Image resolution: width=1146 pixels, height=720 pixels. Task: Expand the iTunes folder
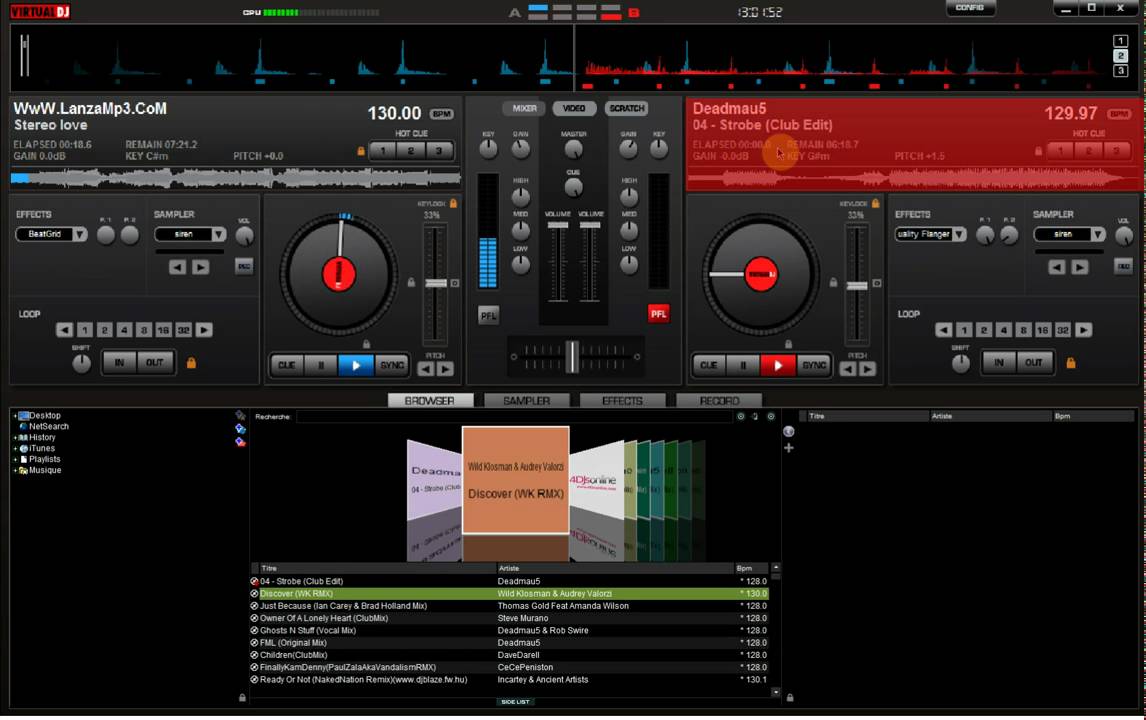point(15,449)
